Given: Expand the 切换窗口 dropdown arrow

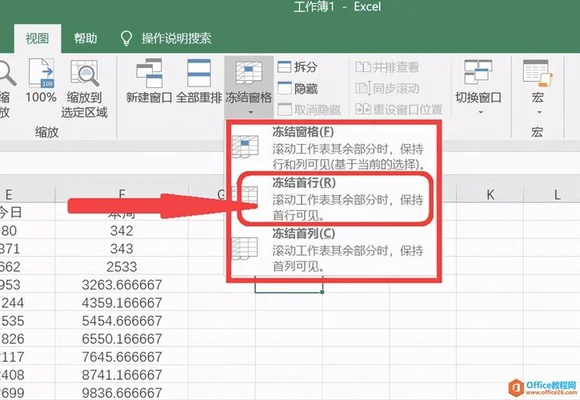Looking at the screenshot, I should pyautogui.click(x=480, y=112).
